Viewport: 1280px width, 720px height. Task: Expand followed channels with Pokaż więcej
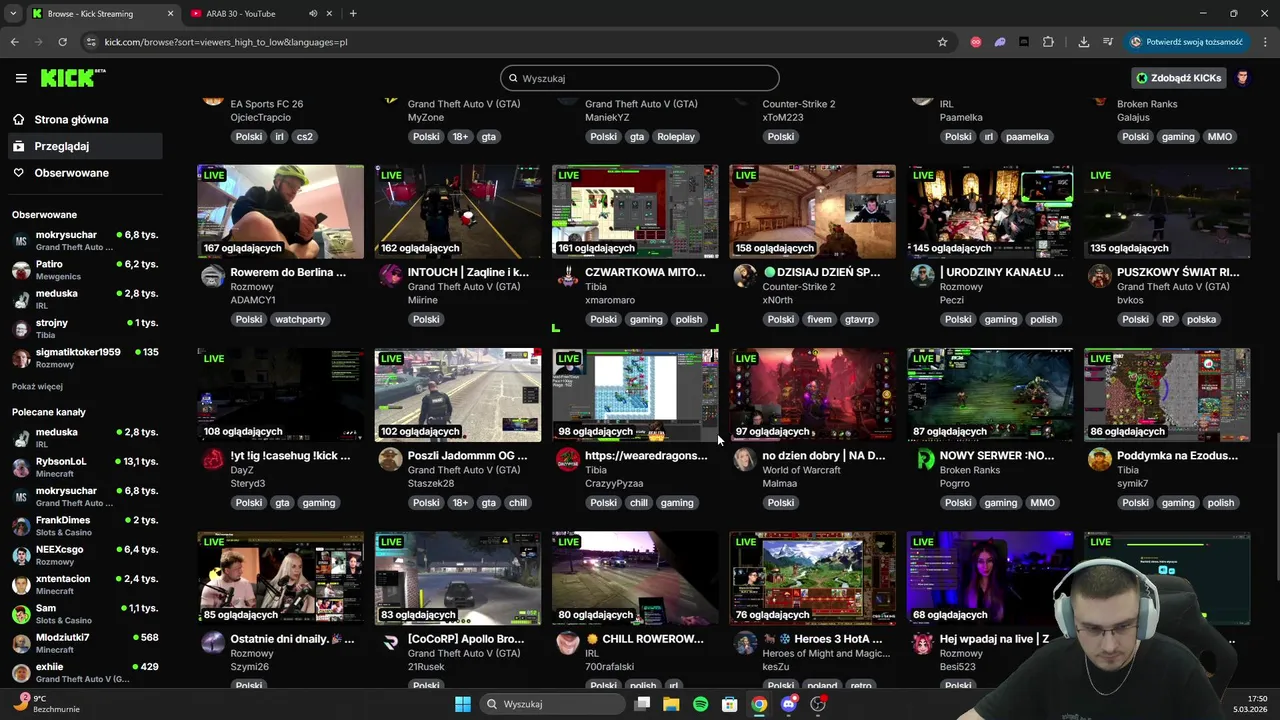click(37, 386)
